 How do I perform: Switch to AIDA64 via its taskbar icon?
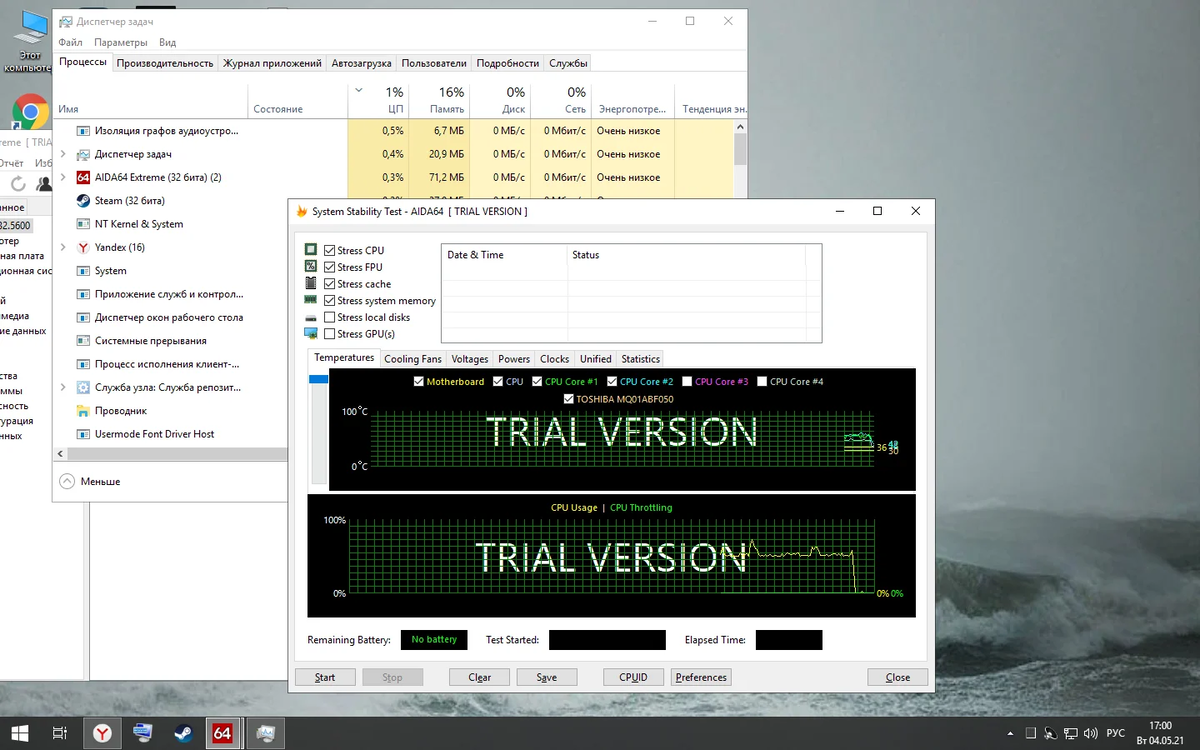pyautogui.click(x=223, y=733)
